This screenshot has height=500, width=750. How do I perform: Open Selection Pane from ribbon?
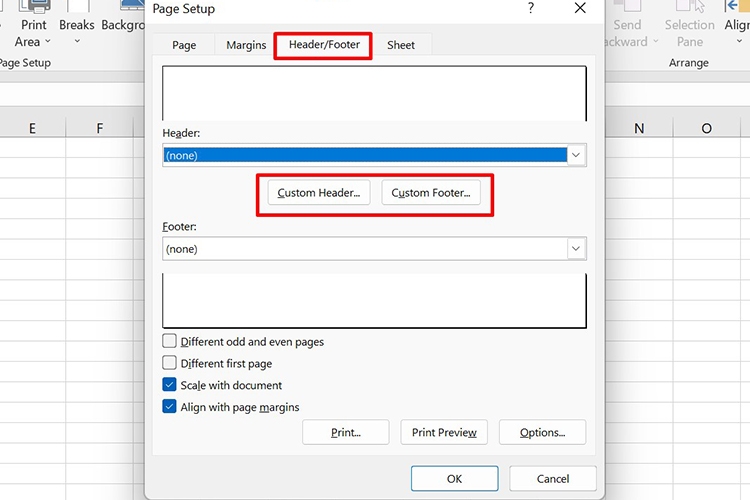click(x=689, y=26)
